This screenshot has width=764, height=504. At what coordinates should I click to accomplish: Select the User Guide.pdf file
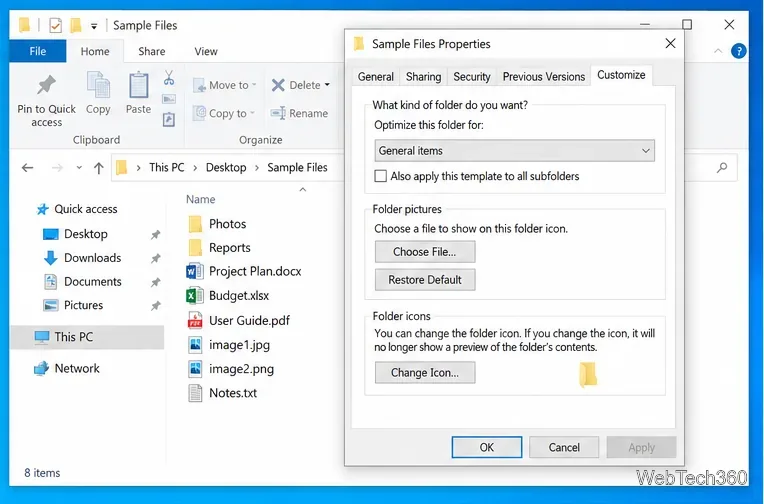(239, 320)
